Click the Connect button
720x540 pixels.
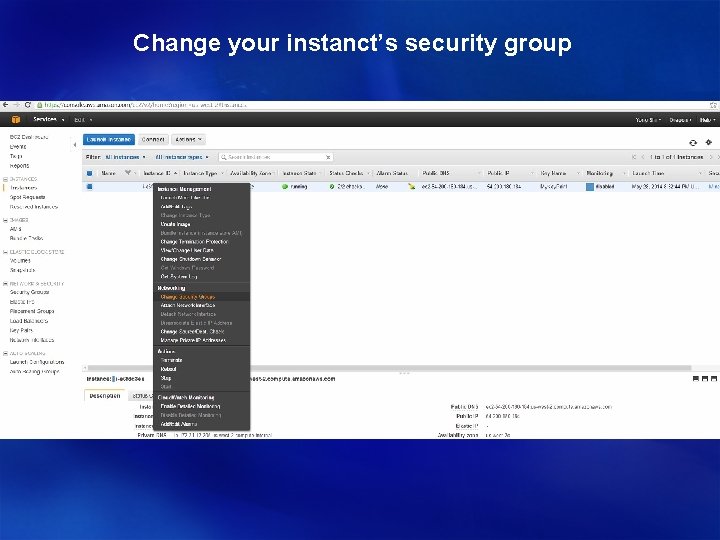[153, 140]
